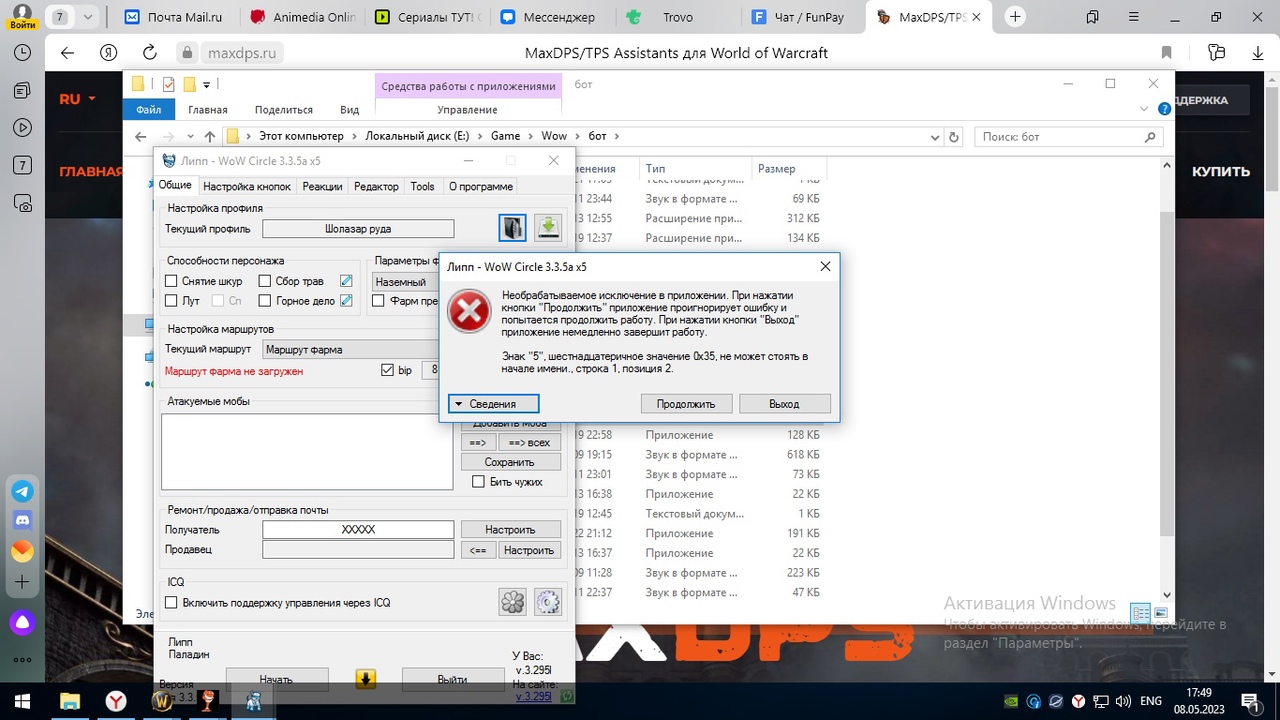Click the green download profile icon
1280x720 pixels.
pyautogui.click(x=548, y=228)
